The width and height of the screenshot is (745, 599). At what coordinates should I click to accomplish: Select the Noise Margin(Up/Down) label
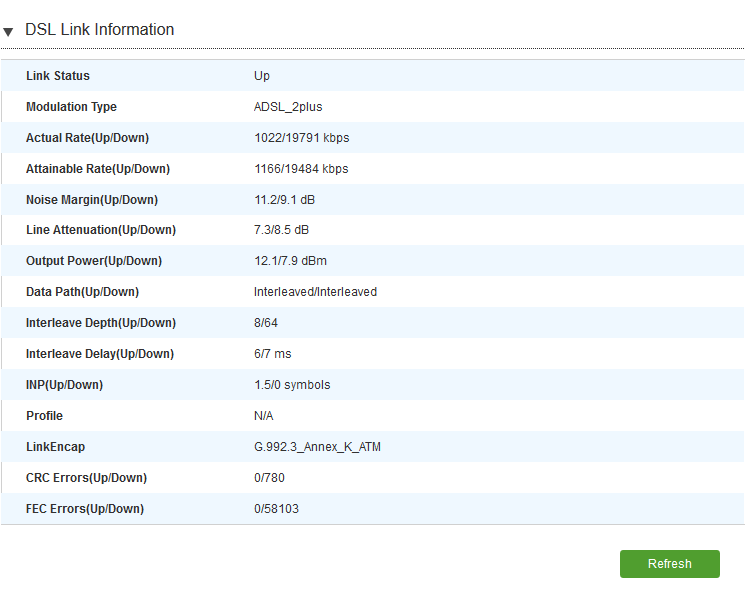tap(92, 200)
